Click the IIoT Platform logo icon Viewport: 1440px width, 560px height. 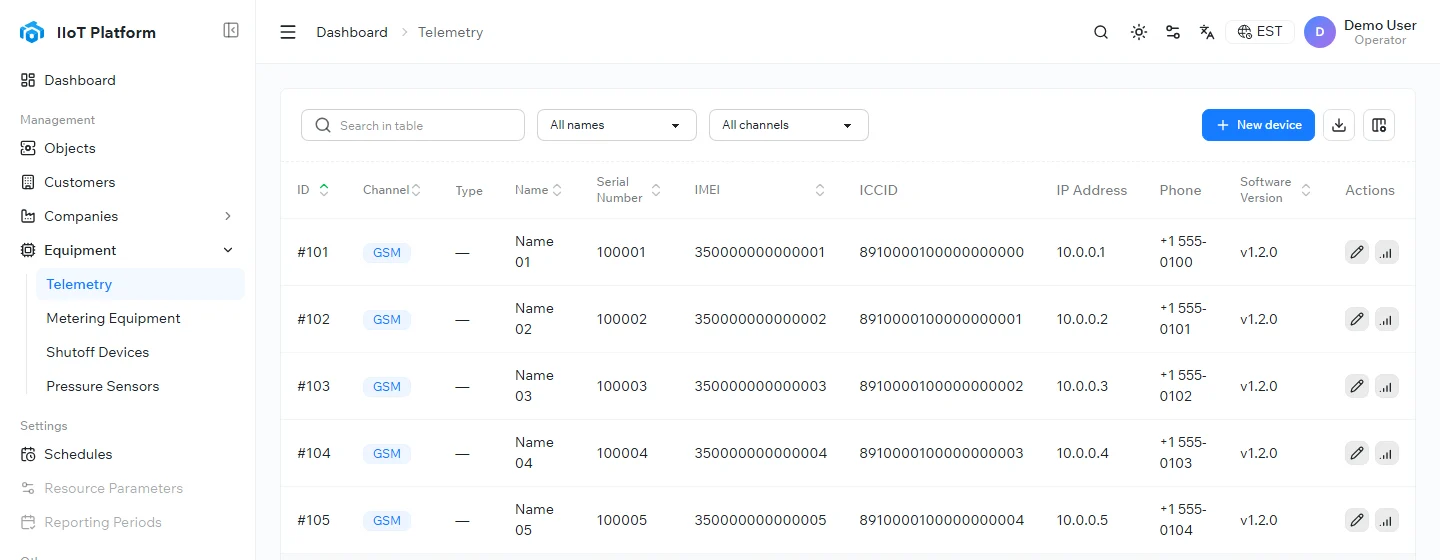point(32,32)
